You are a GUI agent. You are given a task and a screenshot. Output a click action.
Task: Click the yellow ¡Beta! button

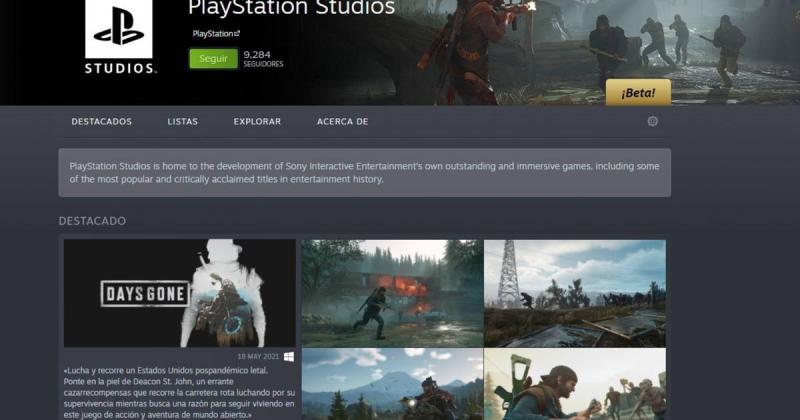638,93
